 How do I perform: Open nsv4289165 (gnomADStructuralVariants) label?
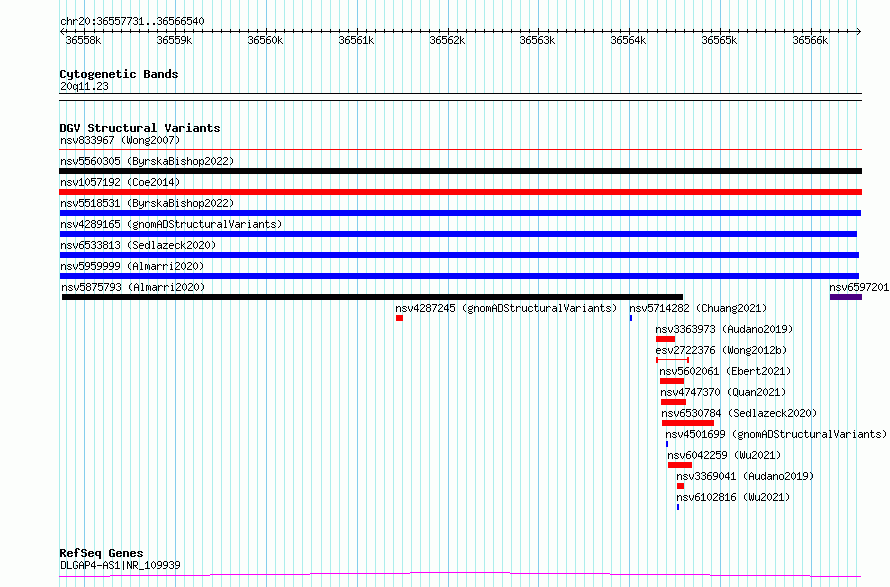(171, 224)
